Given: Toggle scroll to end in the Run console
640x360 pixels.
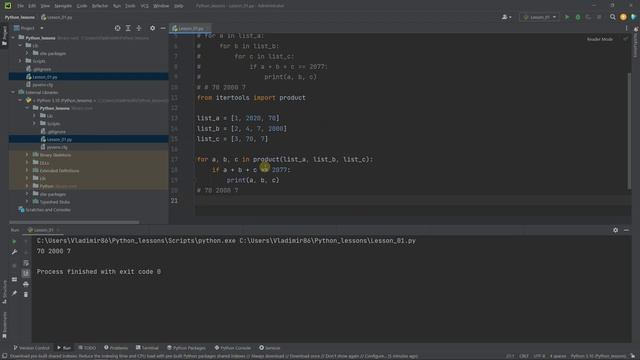Looking at the screenshot, I should [26, 273].
